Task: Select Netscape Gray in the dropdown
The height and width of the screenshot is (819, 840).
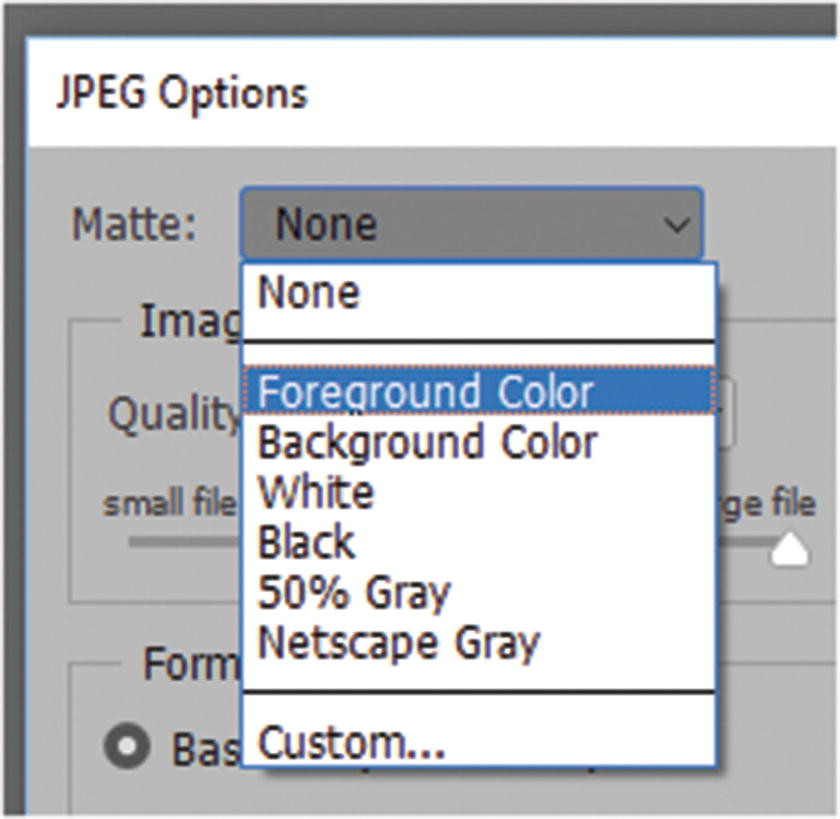Action: 398,642
